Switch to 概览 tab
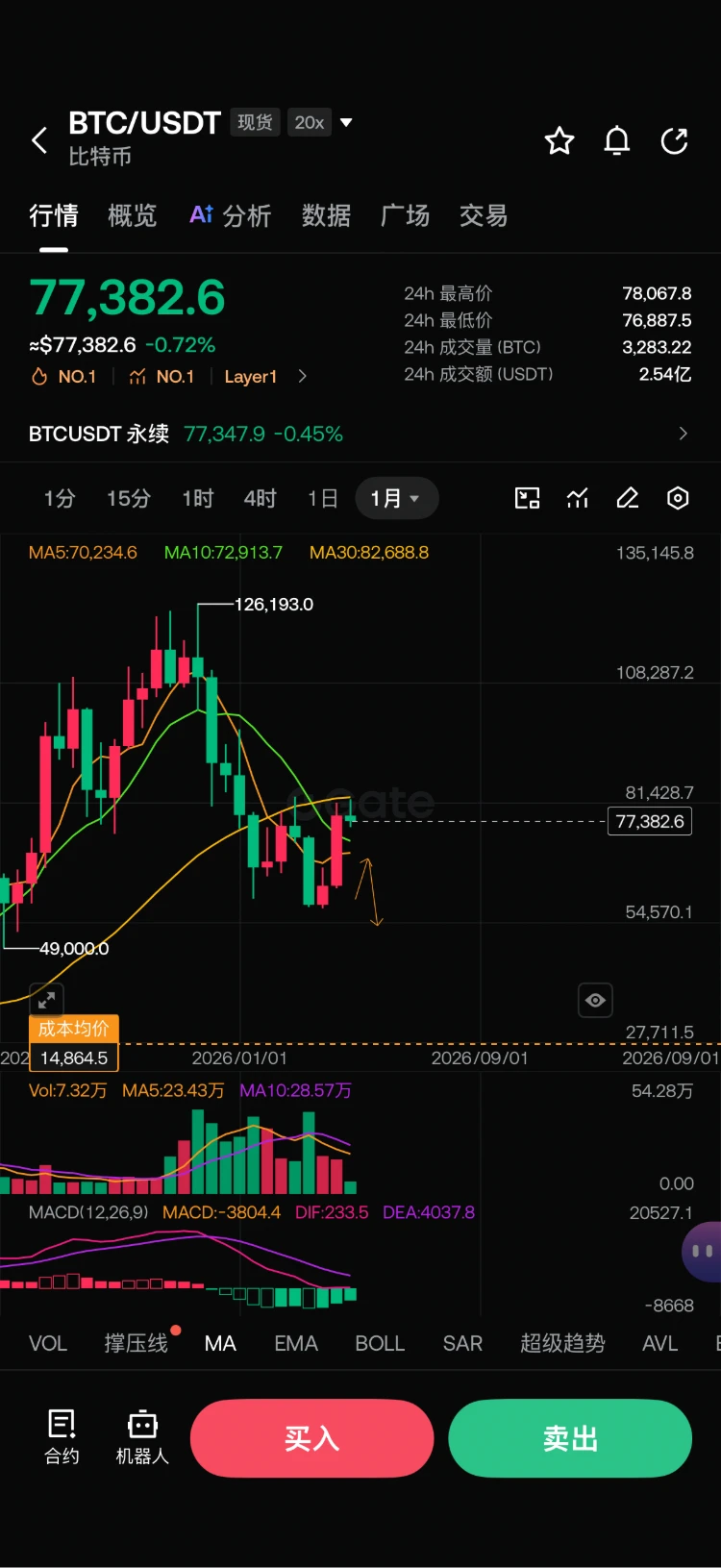721x1568 pixels. click(x=133, y=215)
